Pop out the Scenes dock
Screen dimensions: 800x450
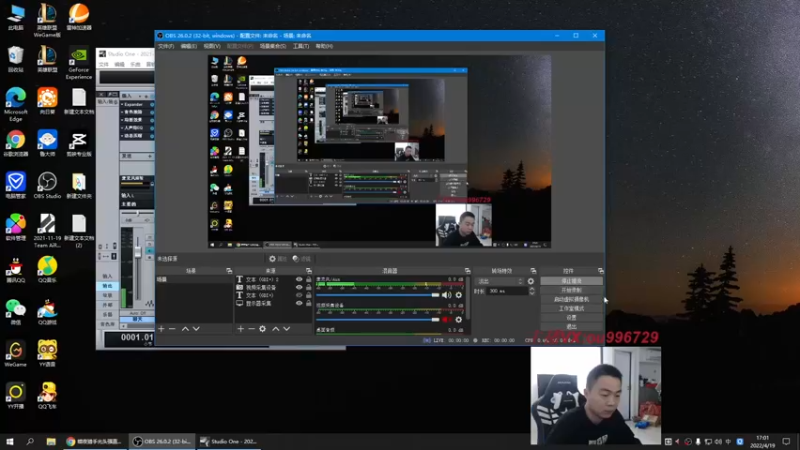tap(229, 271)
